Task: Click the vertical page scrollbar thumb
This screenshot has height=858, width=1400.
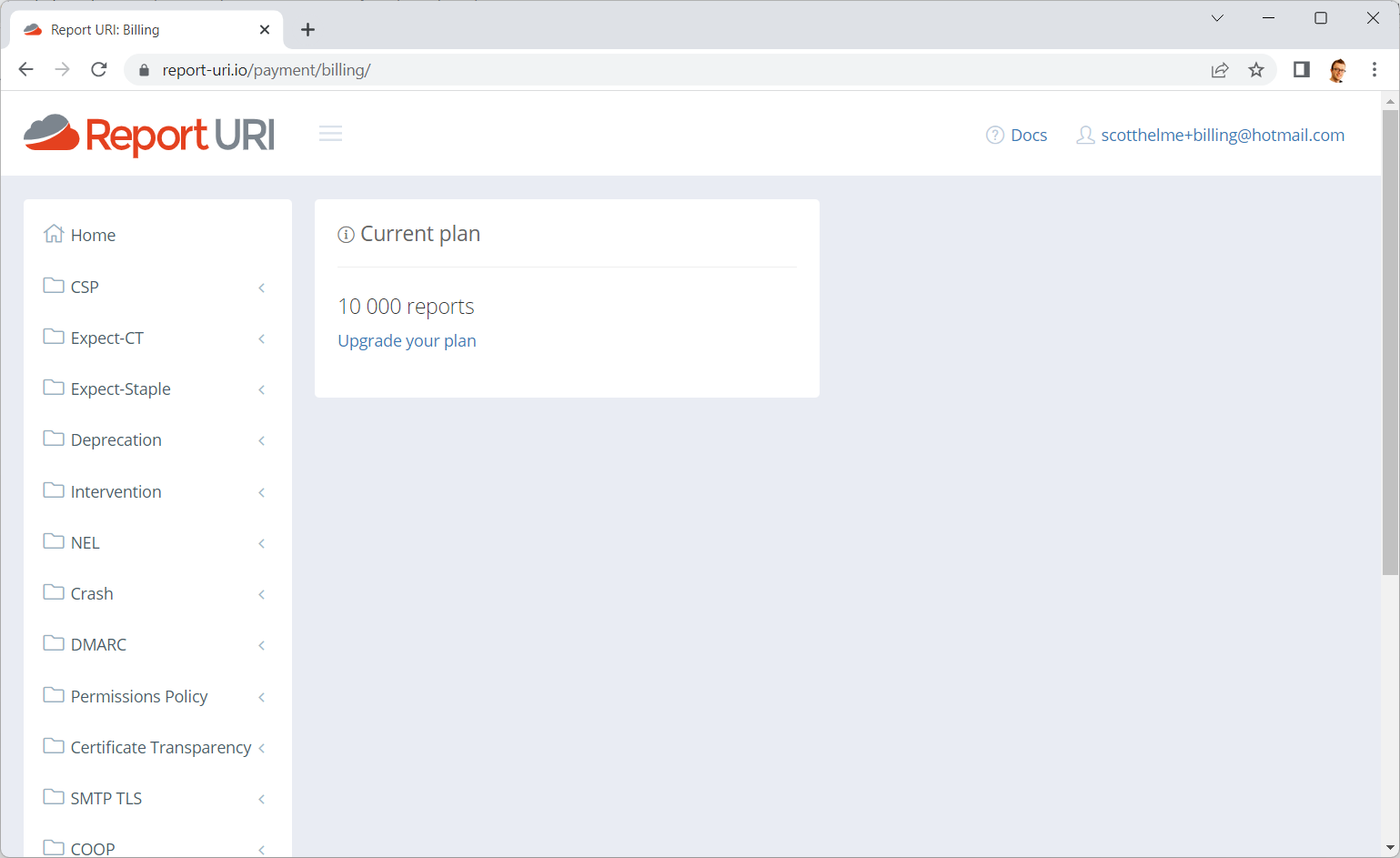Action: tap(1390, 343)
